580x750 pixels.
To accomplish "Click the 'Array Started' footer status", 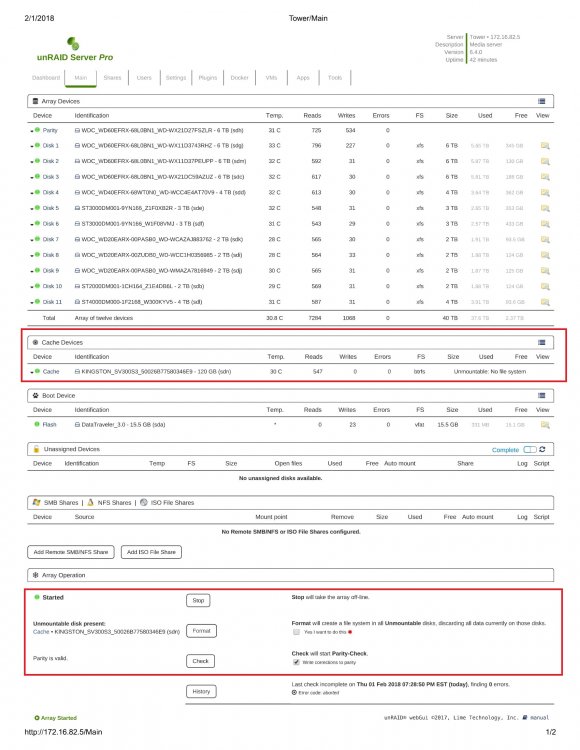I will (55, 718).
